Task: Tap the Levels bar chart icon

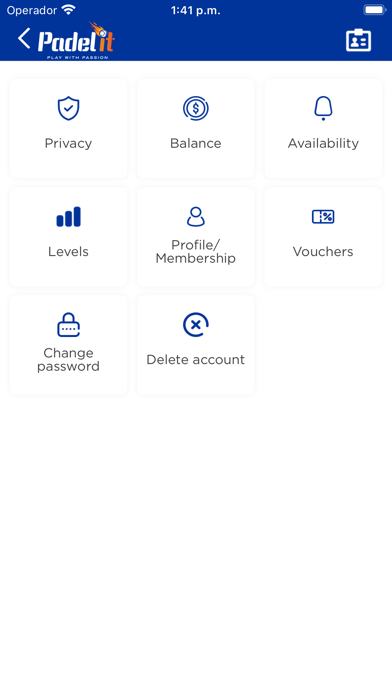Action: tap(68, 217)
